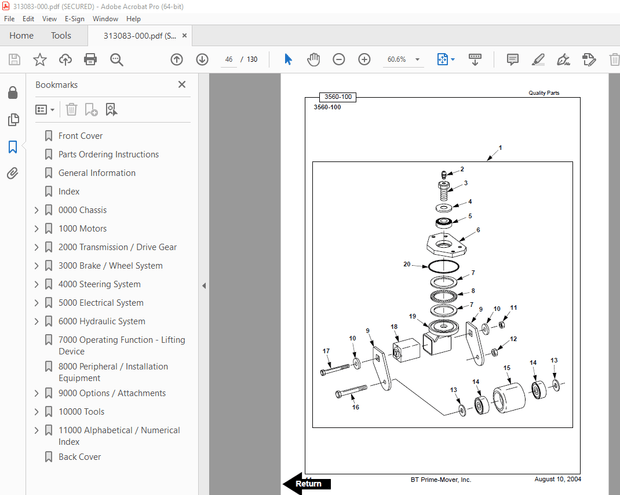Open the Back Cover bookmark
The width and height of the screenshot is (620, 495).
pyautogui.click(x=79, y=457)
